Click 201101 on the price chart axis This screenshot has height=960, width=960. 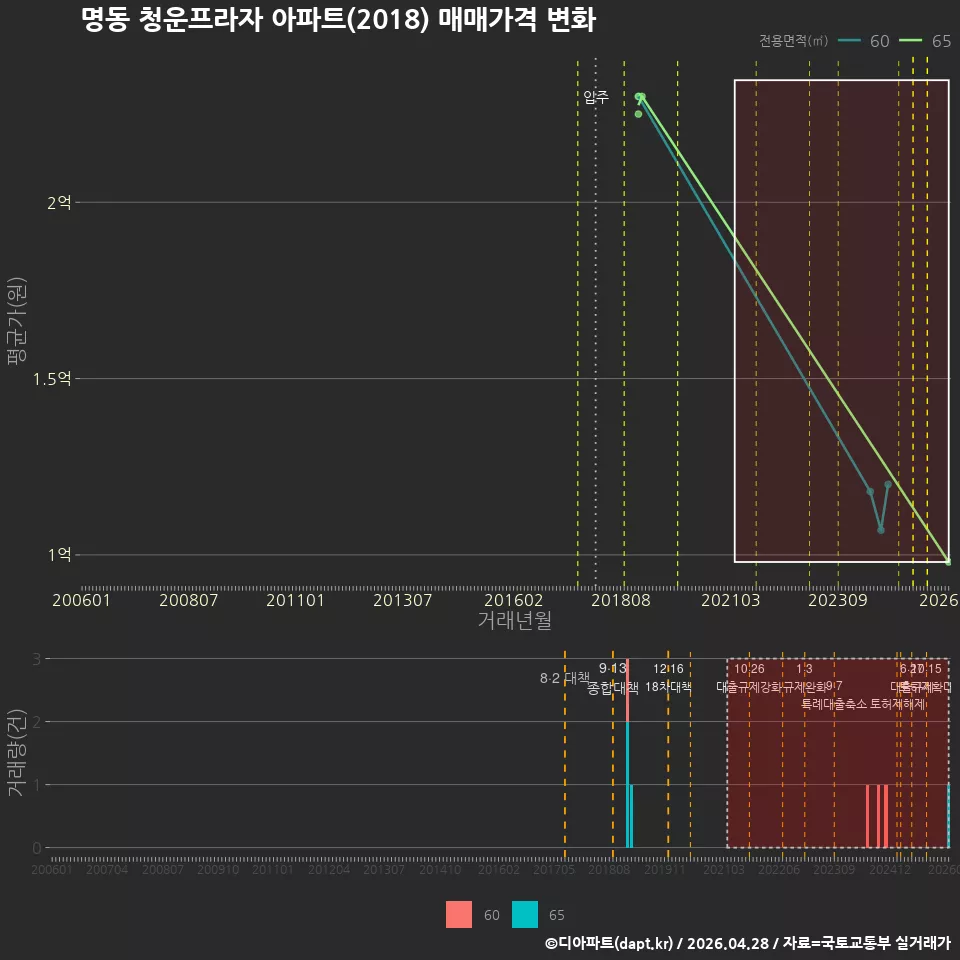pos(295,600)
